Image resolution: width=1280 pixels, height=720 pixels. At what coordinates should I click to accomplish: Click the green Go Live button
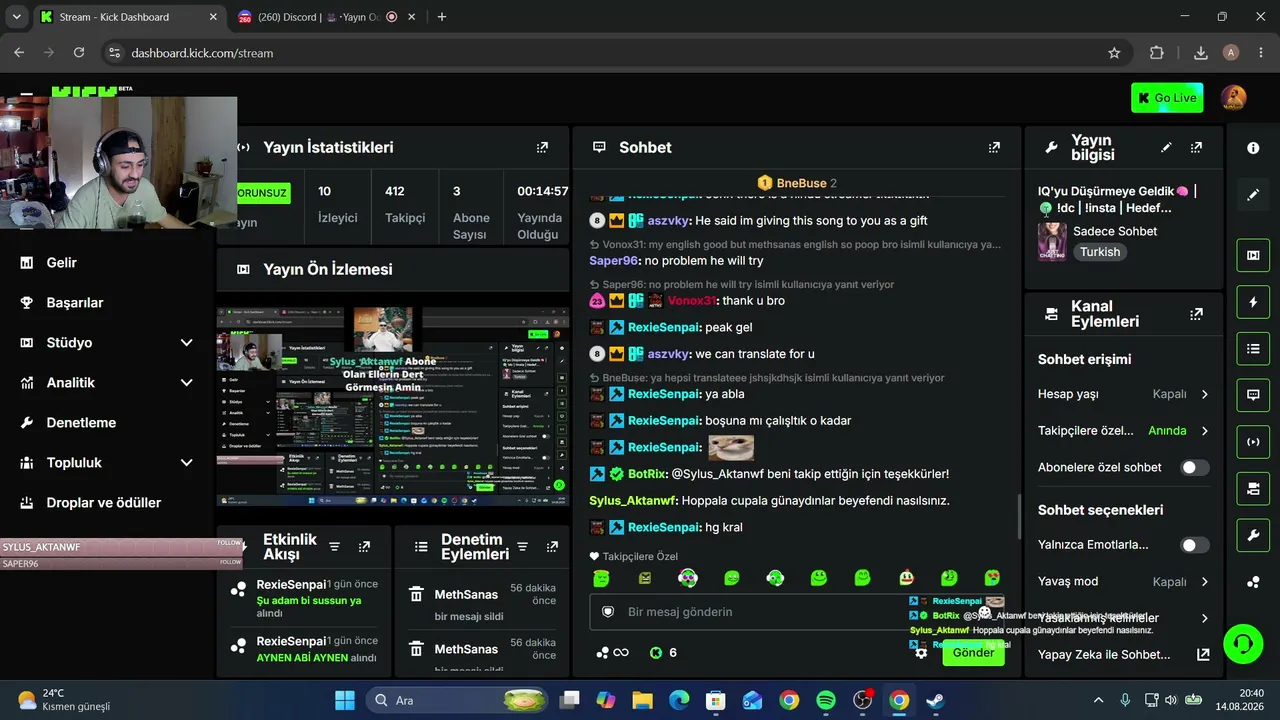click(x=1167, y=98)
